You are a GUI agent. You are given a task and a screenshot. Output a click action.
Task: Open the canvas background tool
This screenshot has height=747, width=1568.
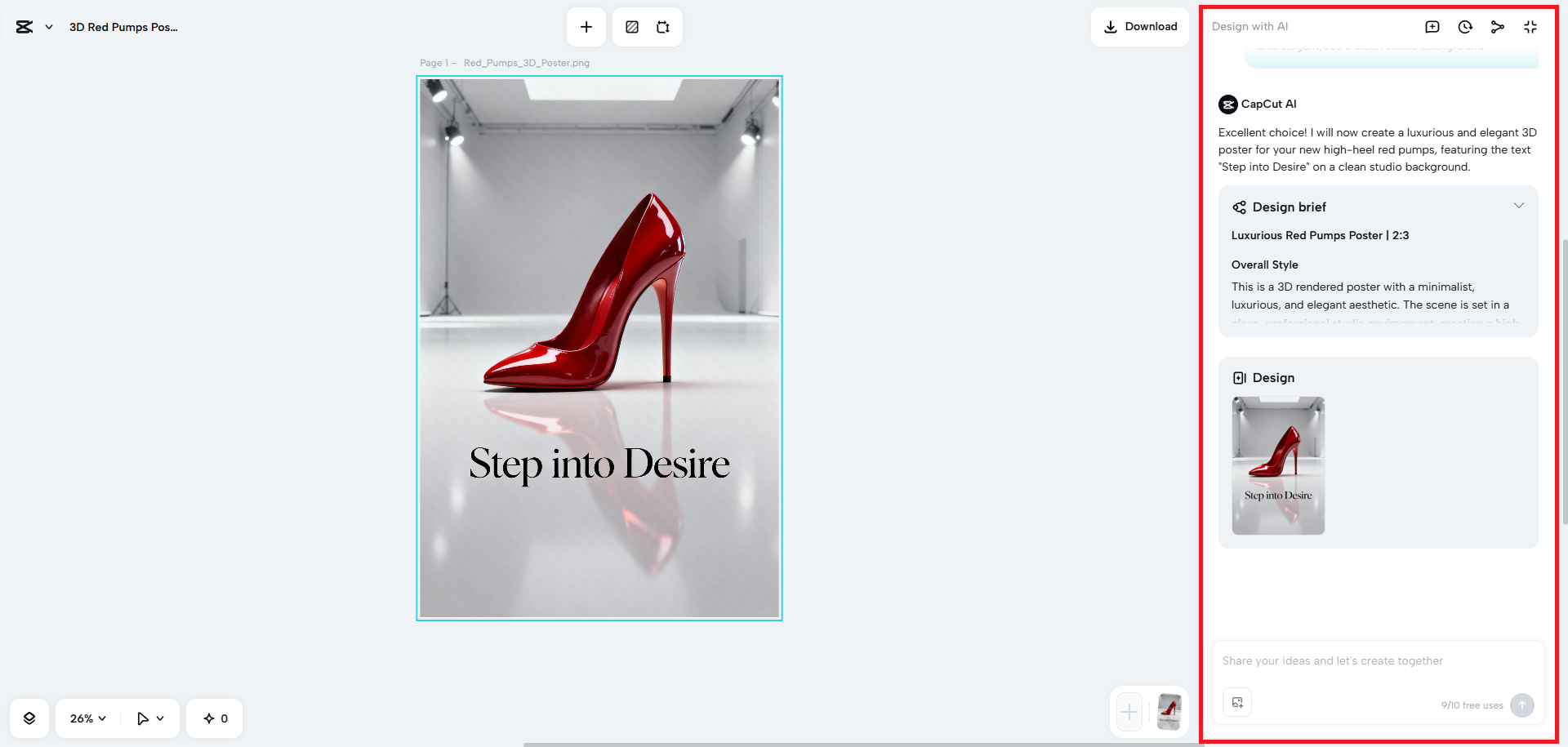pos(630,26)
